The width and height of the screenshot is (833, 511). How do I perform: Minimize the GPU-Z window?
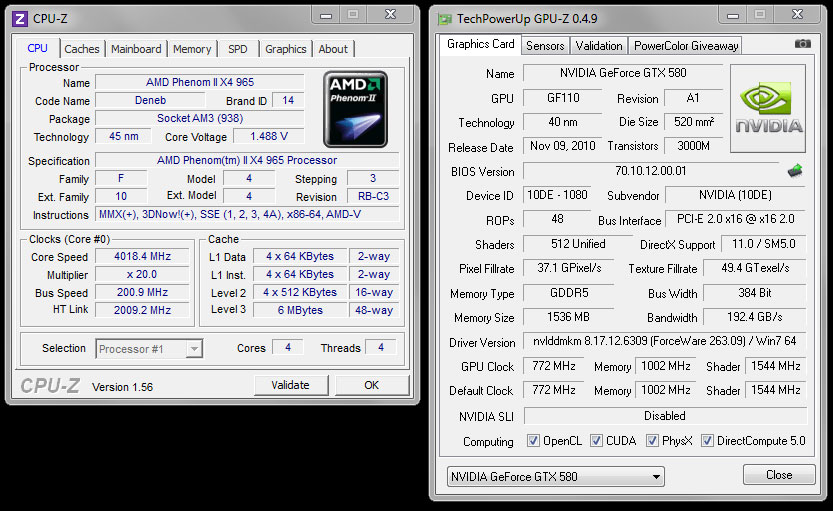(x=733, y=15)
